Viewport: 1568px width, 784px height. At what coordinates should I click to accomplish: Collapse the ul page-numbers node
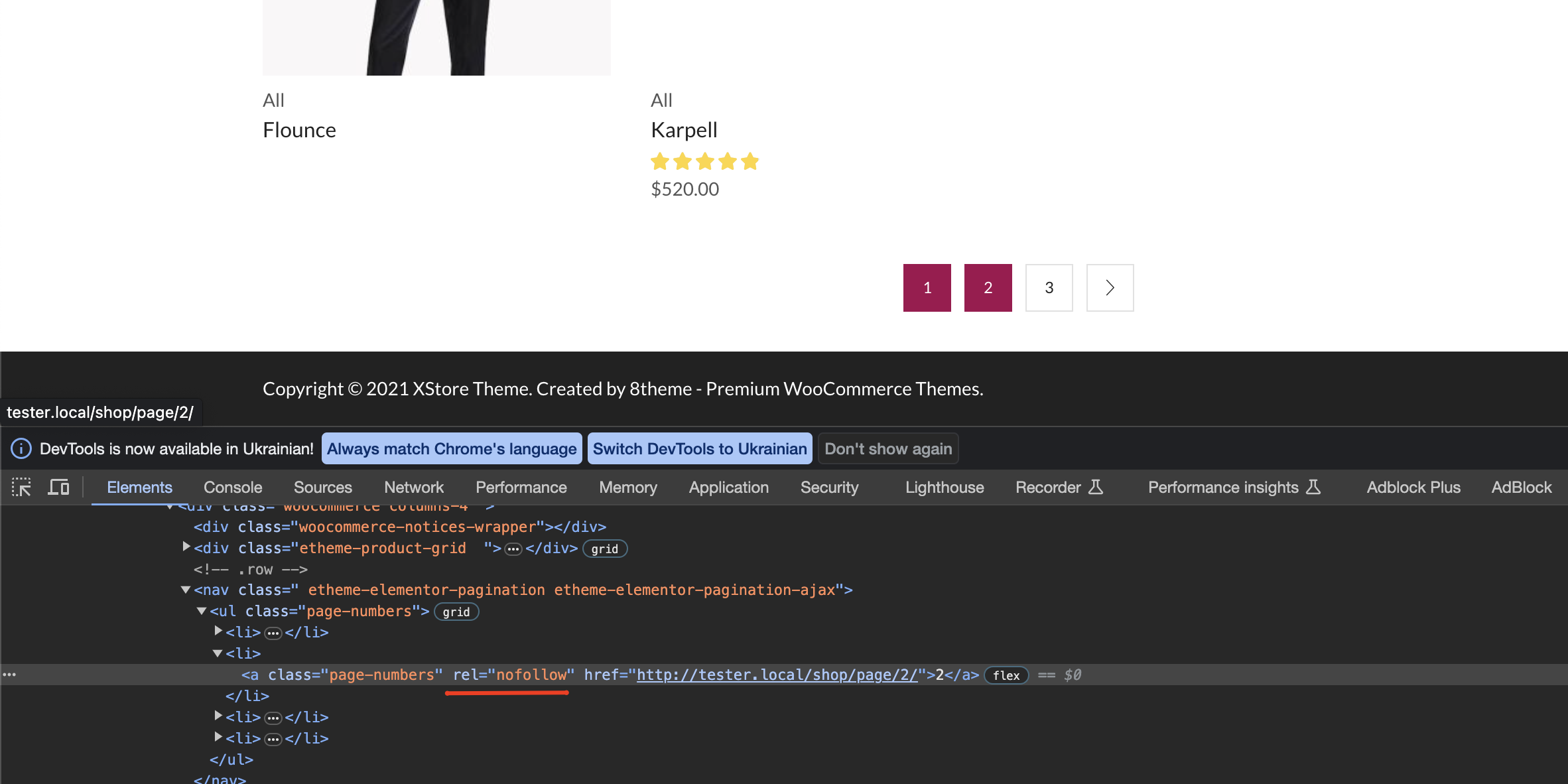202,611
